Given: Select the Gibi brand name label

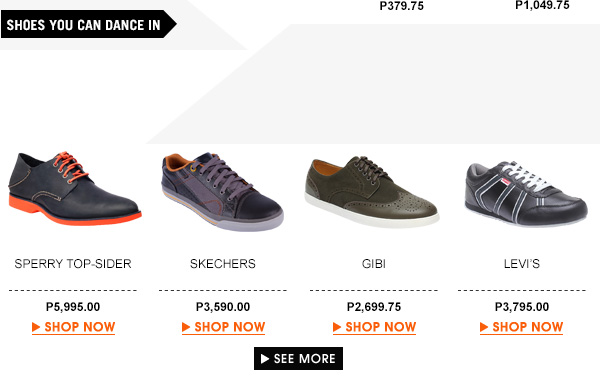Looking at the screenshot, I should 374,264.
